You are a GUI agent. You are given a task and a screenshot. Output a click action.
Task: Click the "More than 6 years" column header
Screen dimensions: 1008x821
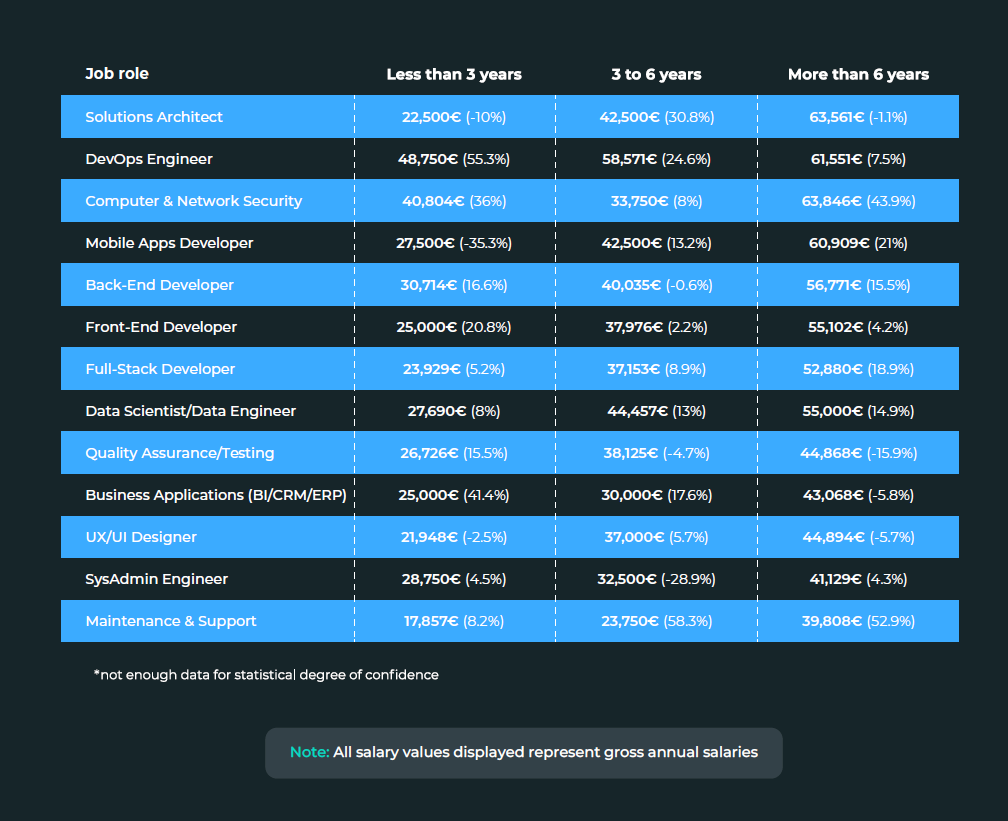858,75
